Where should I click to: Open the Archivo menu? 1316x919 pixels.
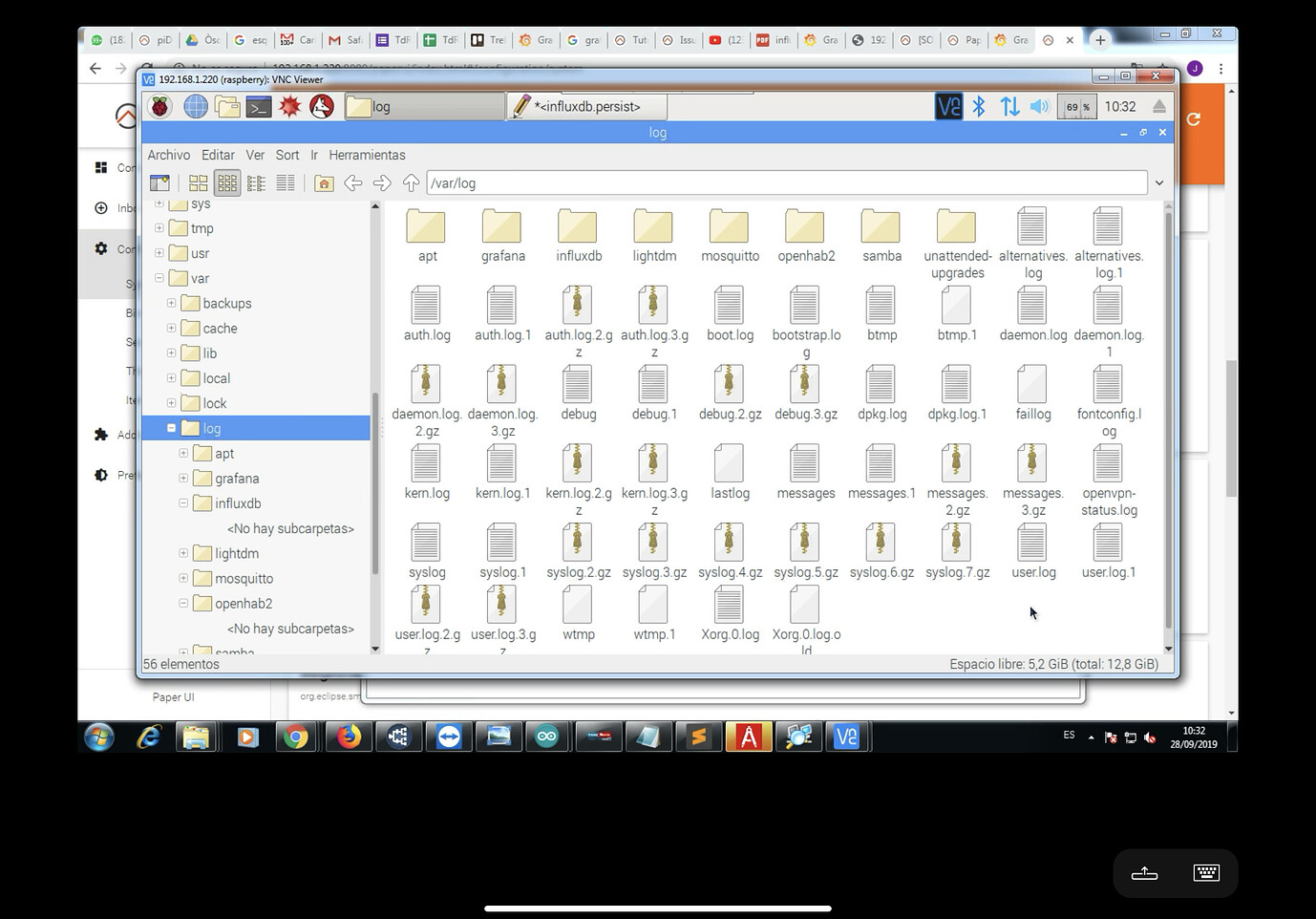click(168, 155)
